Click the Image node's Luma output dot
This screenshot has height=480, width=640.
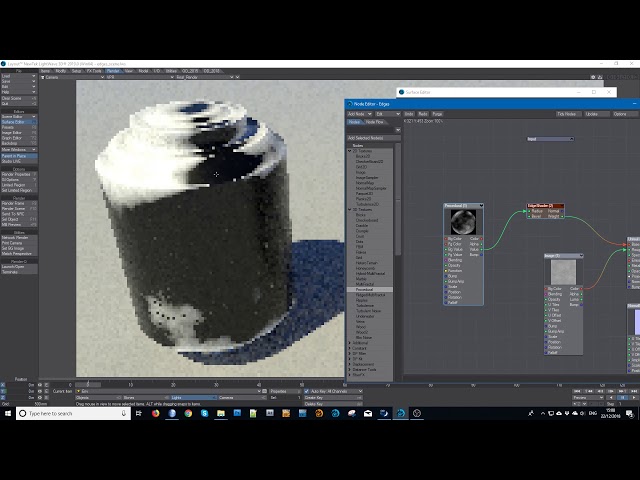point(581,299)
